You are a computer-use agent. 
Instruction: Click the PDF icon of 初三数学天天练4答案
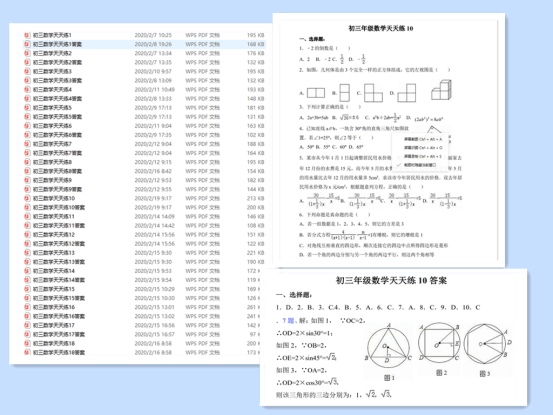[27, 99]
